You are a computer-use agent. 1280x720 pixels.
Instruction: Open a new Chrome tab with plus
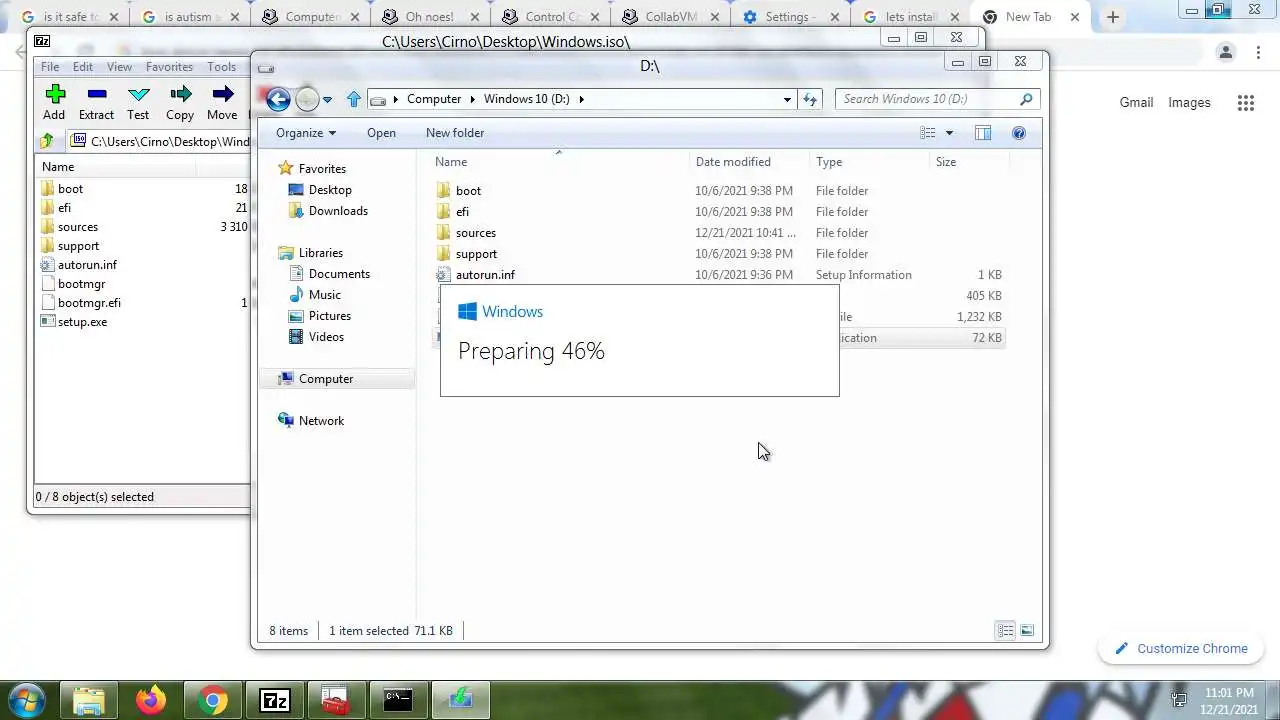click(1113, 17)
